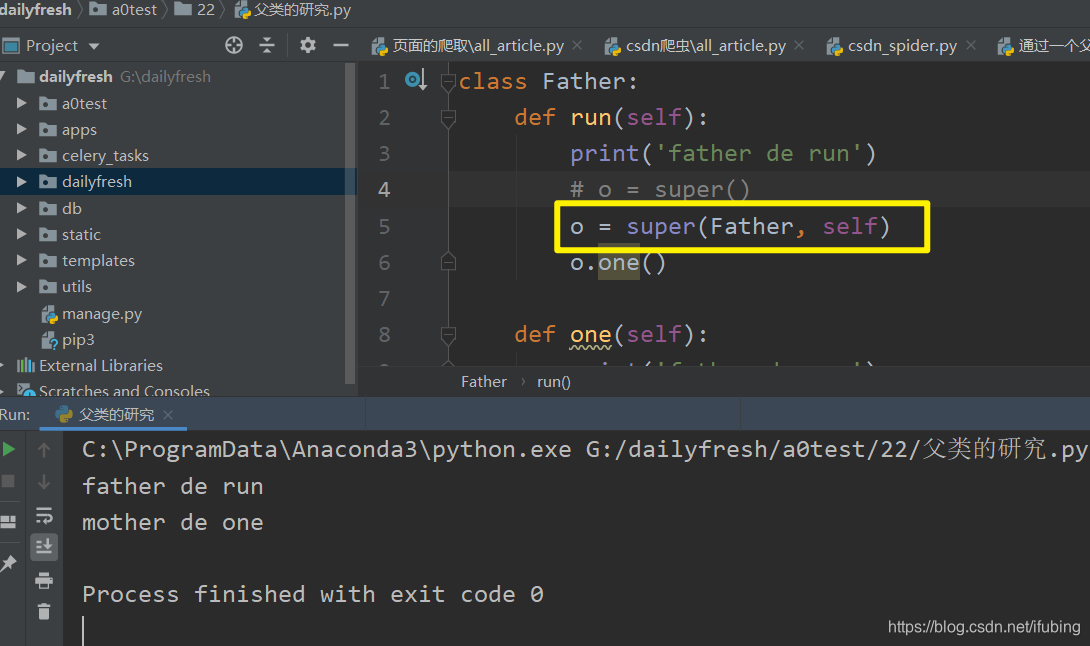Toggle Pin Tab icon in Run panel

8,563
